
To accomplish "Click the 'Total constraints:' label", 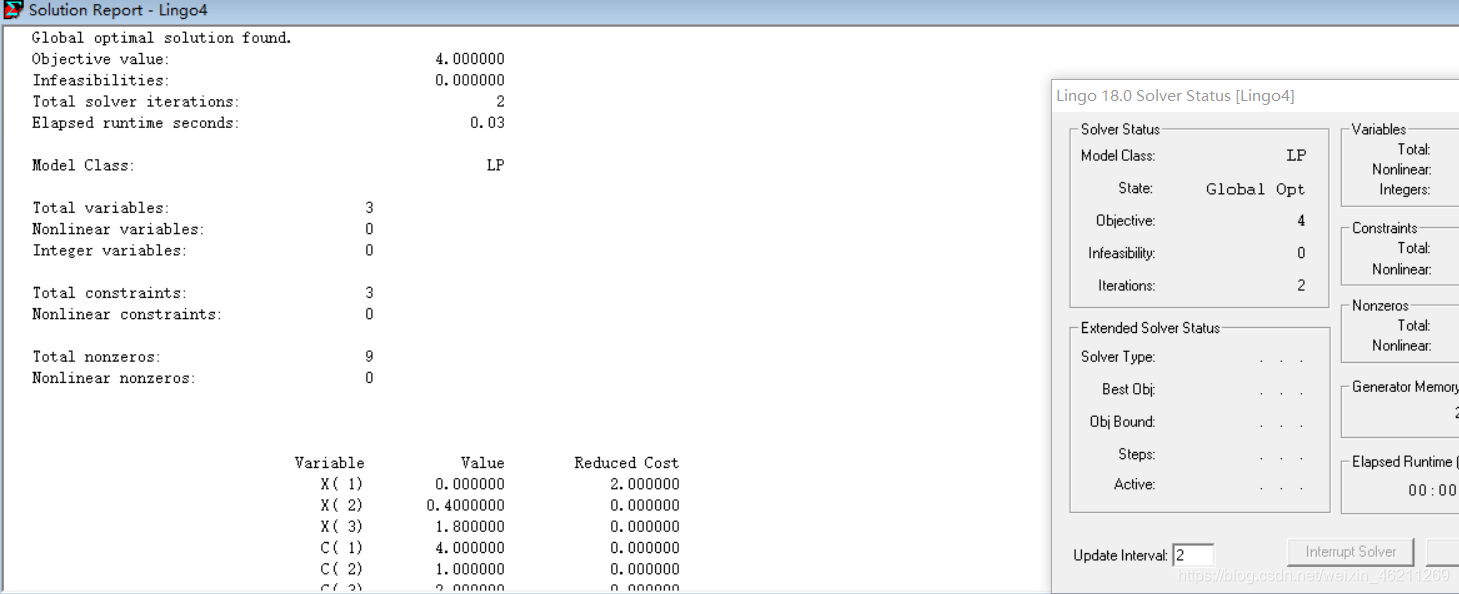I will coord(109,293).
